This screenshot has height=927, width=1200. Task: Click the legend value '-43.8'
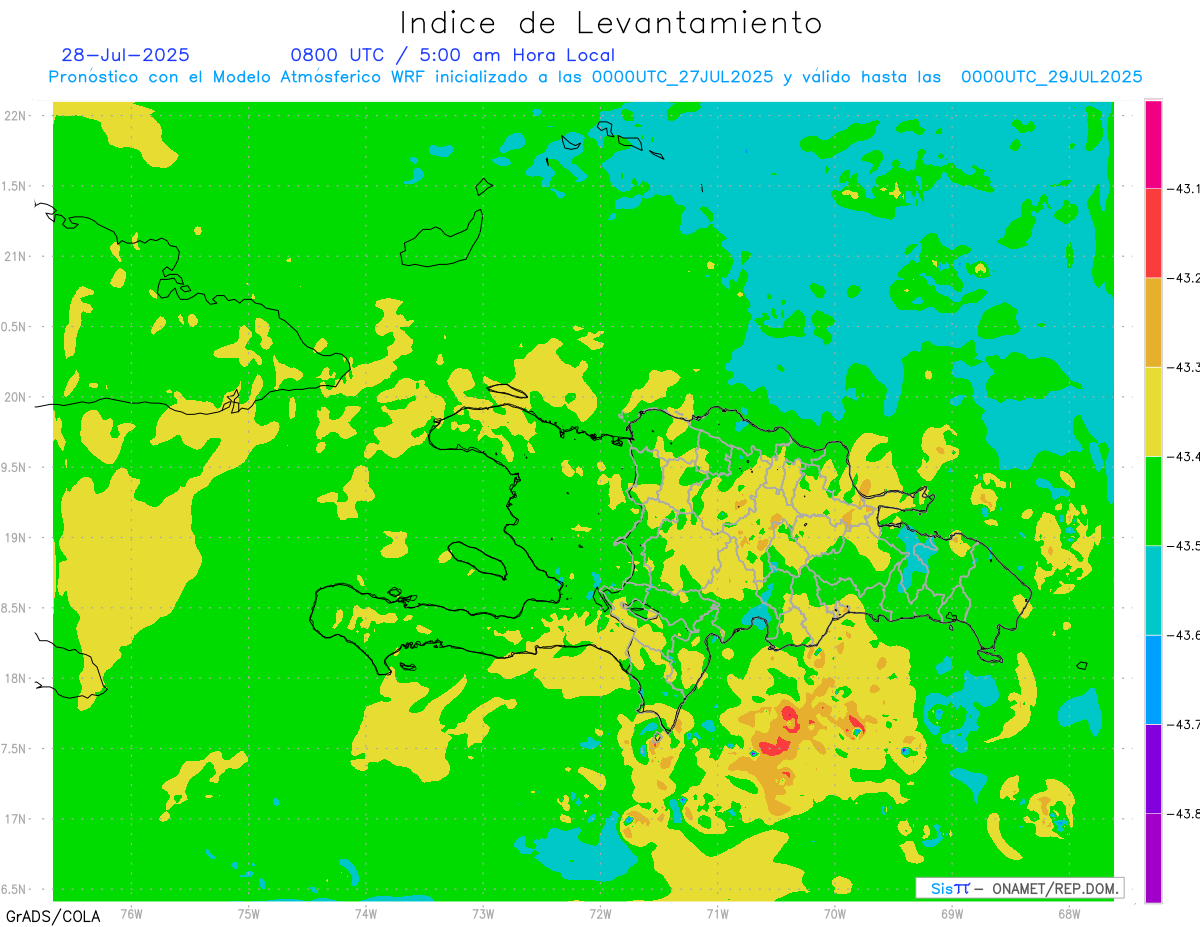pyautogui.click(x=1184, y=812)
